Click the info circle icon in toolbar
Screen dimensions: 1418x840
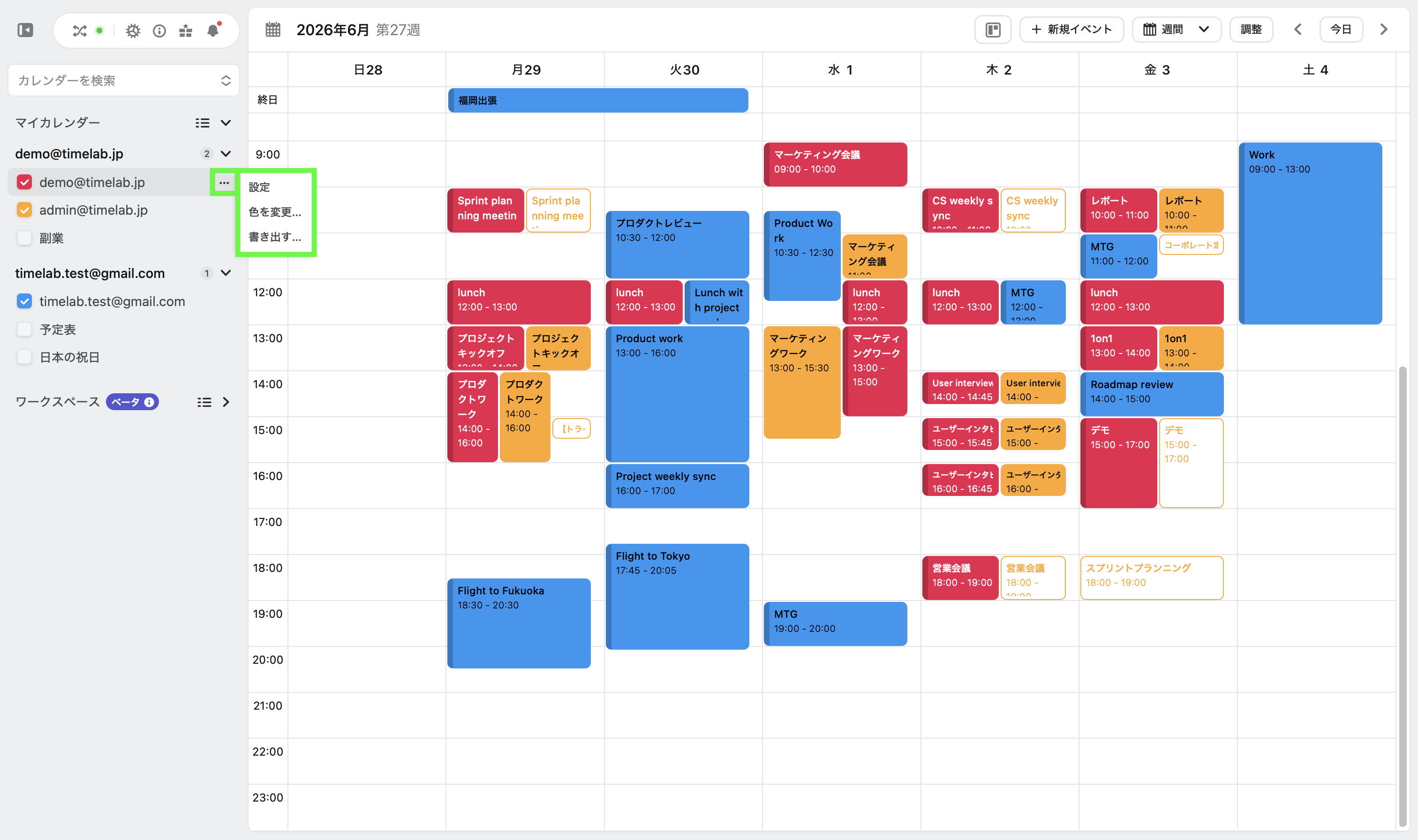click(159, 30)
